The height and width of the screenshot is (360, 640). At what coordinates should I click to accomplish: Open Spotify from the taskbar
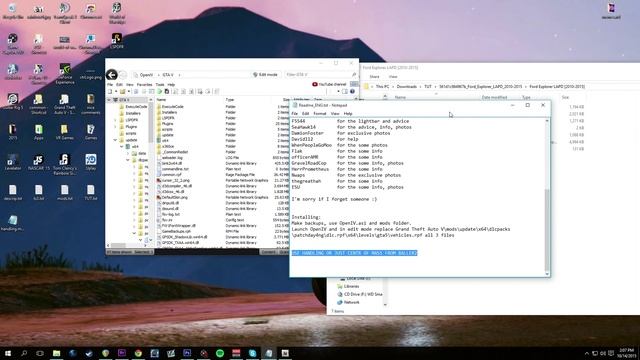(x=220, y=353)
